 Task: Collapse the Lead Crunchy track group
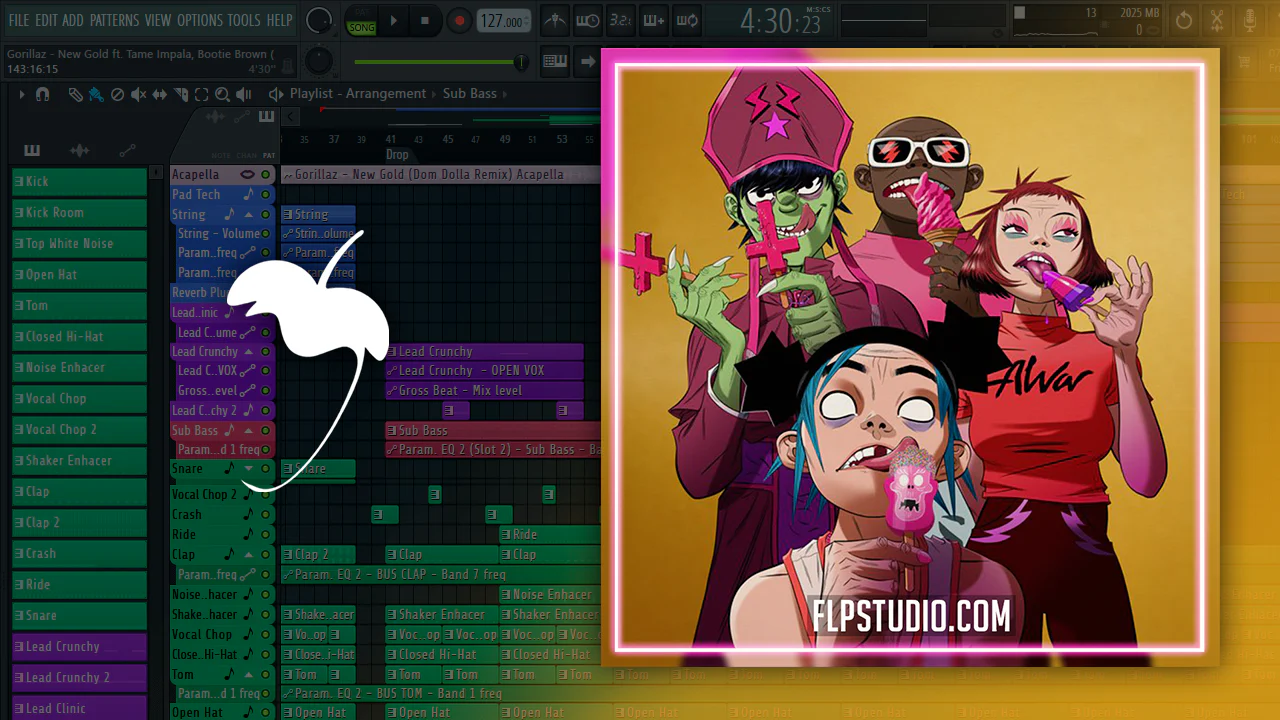coord(248,351)
